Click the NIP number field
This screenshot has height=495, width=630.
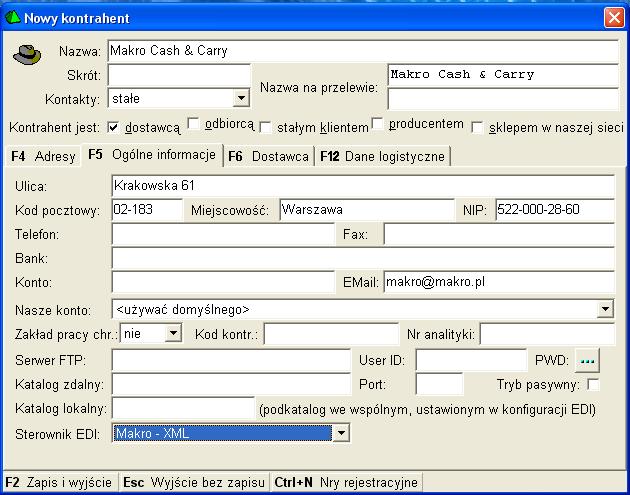[x=555, y=210]
